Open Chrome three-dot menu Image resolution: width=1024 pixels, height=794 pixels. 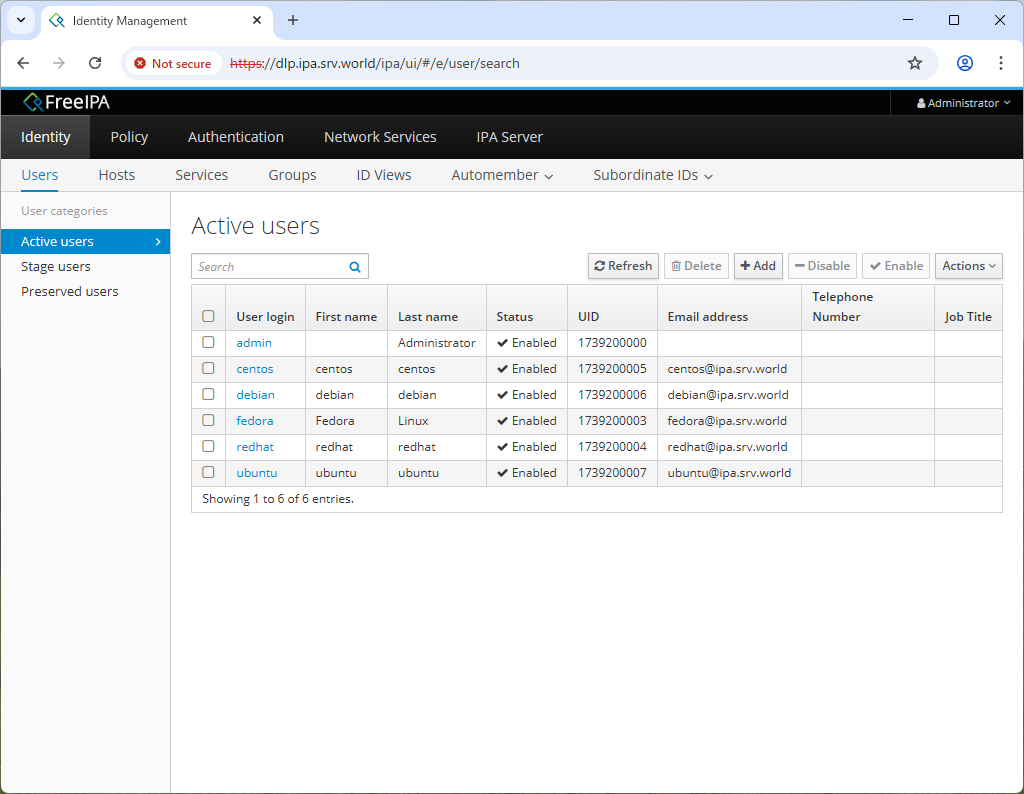(1001, 63)
